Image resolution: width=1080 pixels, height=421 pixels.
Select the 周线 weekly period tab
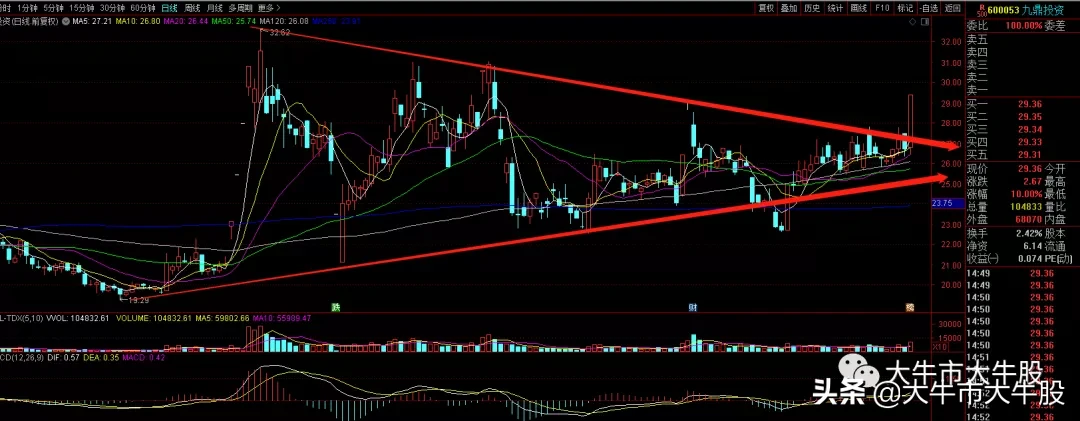(x=193, y=8)
